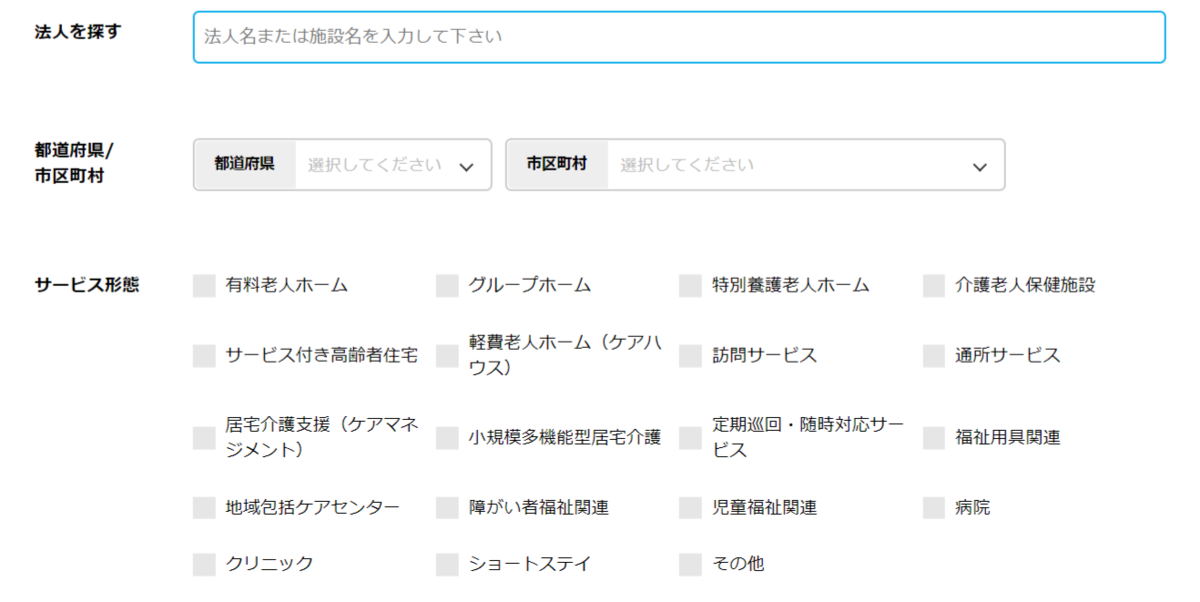The image size is (1200, 602).
Task: Expand the 市区町村 dropdown
Action: pos(805,165)
